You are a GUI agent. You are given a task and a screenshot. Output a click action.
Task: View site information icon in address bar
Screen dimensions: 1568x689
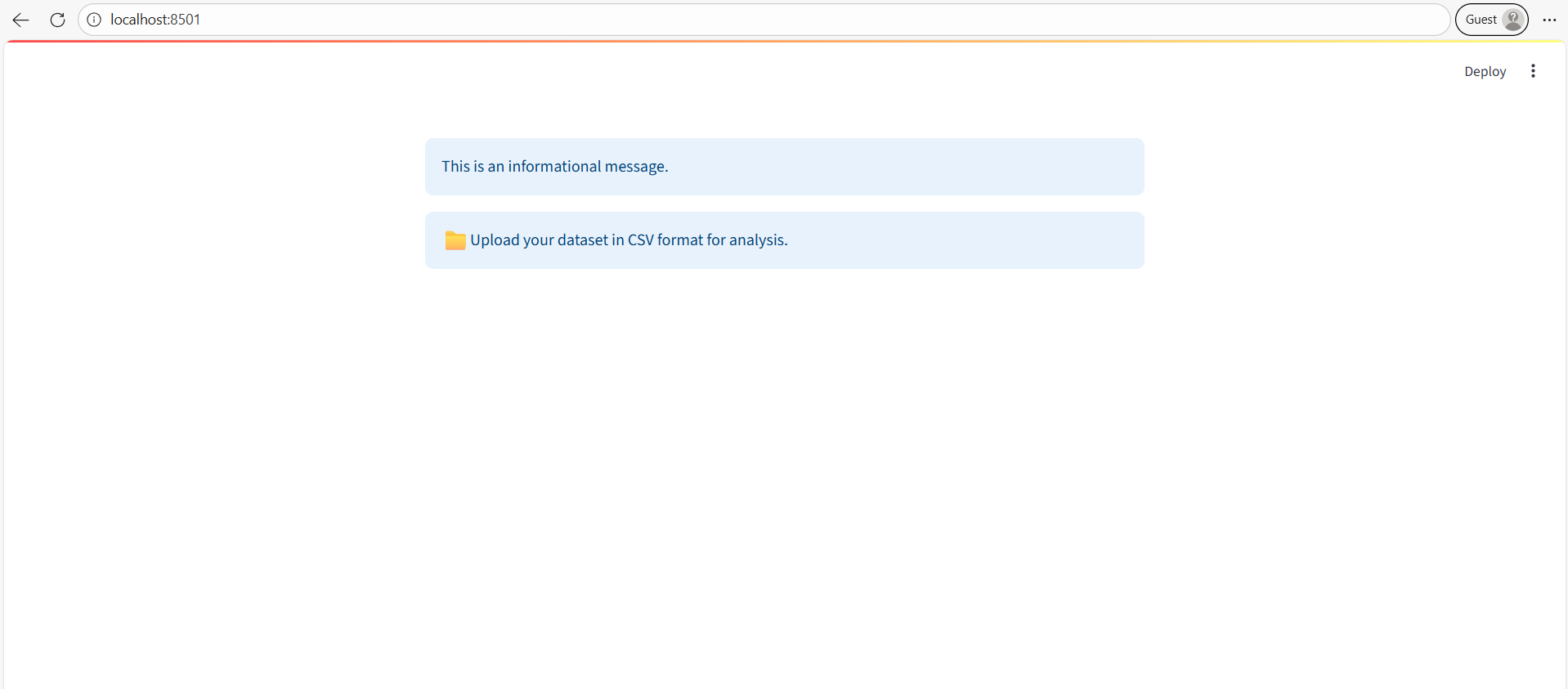pos(94,20)
